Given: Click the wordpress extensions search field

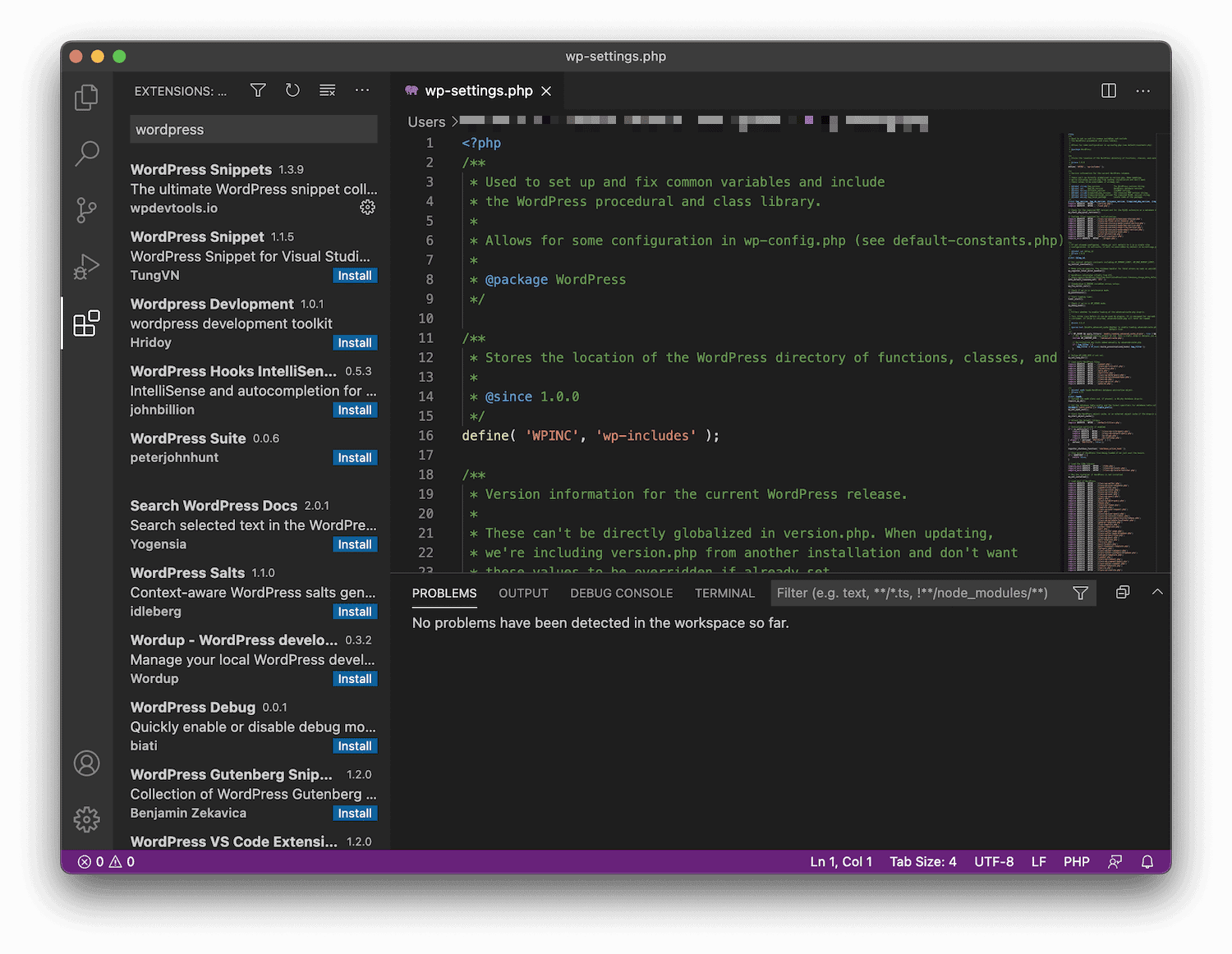Looking at the screenshot, I should pyautogui.click(x=252, y=129).
